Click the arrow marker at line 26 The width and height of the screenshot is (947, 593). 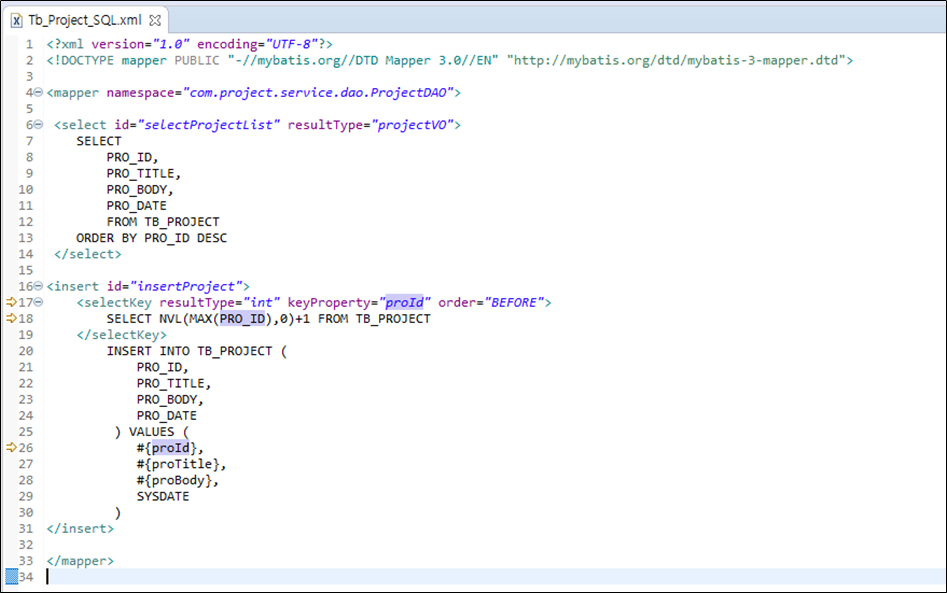coord(11,447)
